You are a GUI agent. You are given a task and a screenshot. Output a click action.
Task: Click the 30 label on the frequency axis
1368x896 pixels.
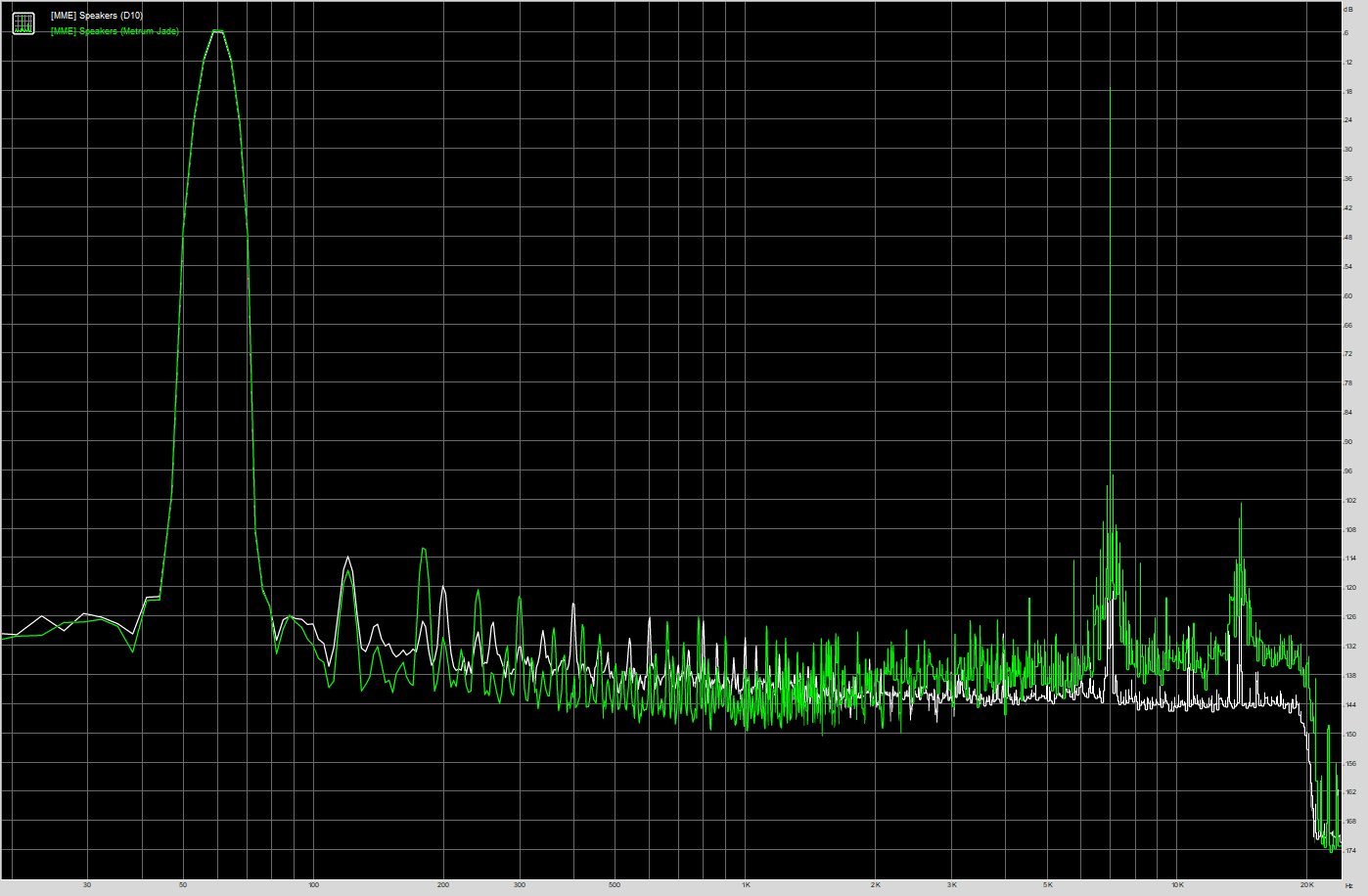coord(87,885)
